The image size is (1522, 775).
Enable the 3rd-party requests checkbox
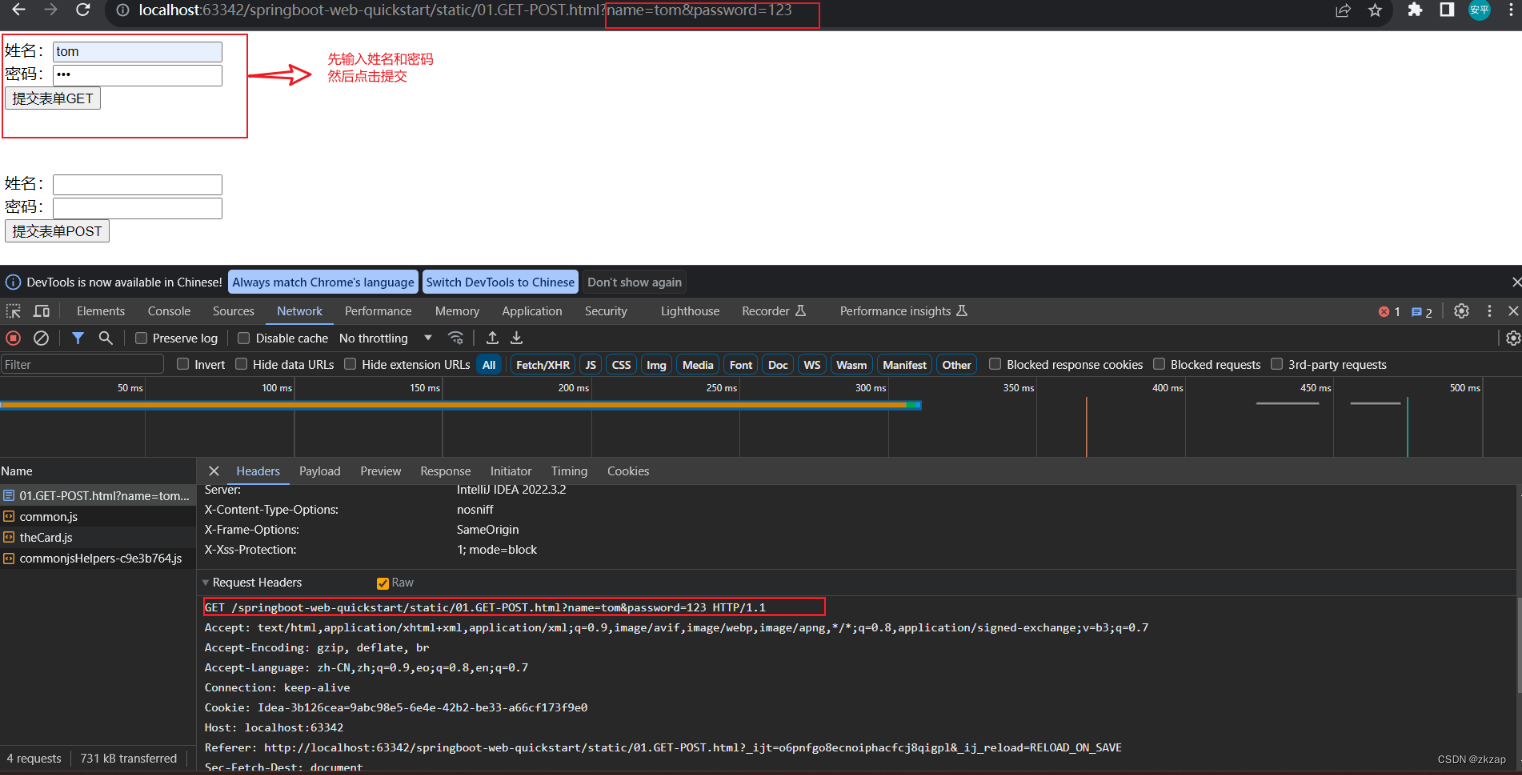point(1277,364)
